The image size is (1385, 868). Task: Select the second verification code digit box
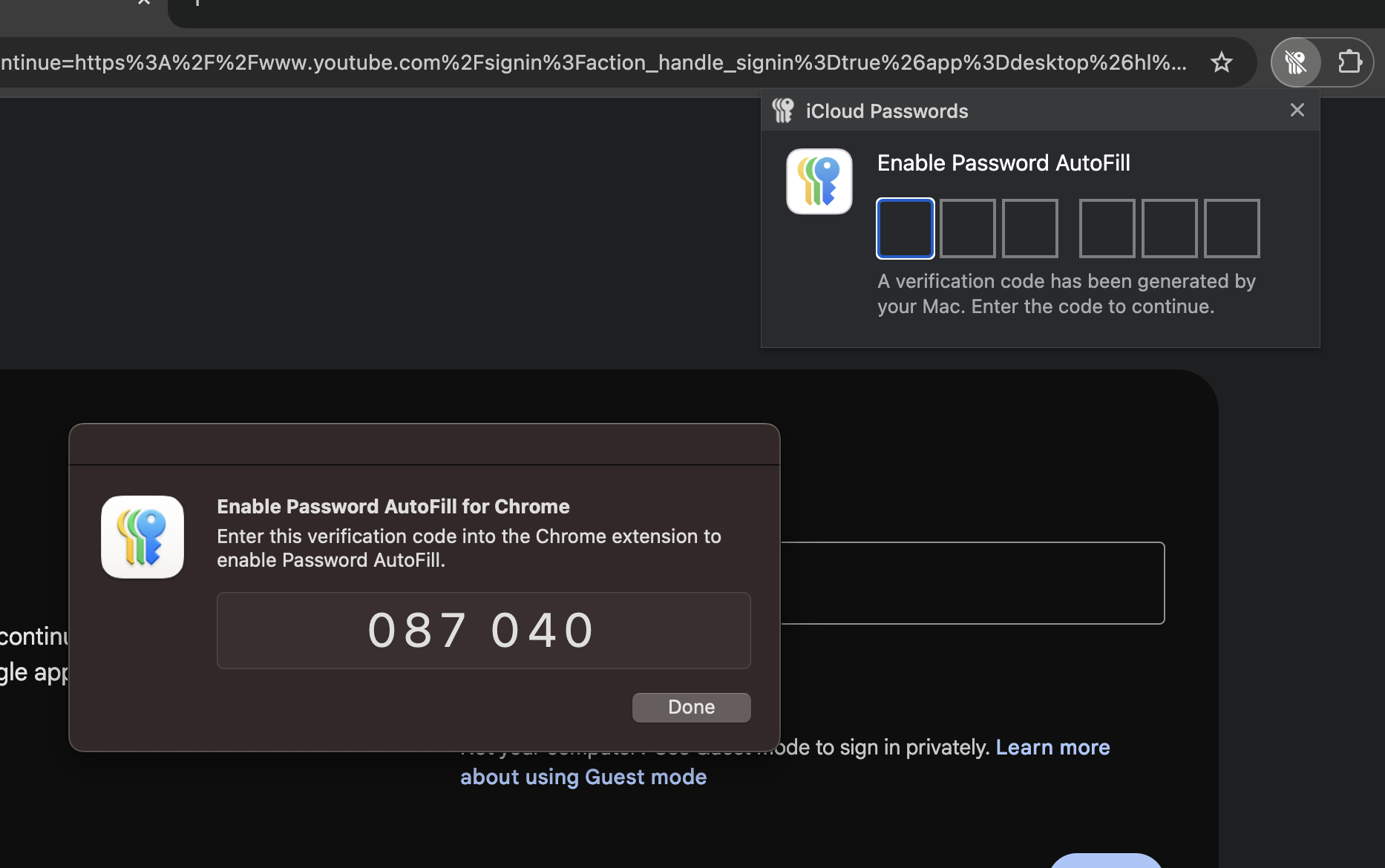[967, 228]
